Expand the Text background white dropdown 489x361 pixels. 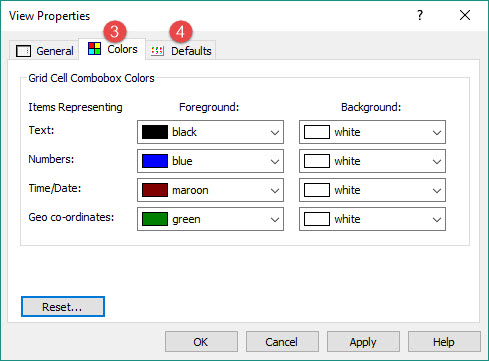pos(372,132)
